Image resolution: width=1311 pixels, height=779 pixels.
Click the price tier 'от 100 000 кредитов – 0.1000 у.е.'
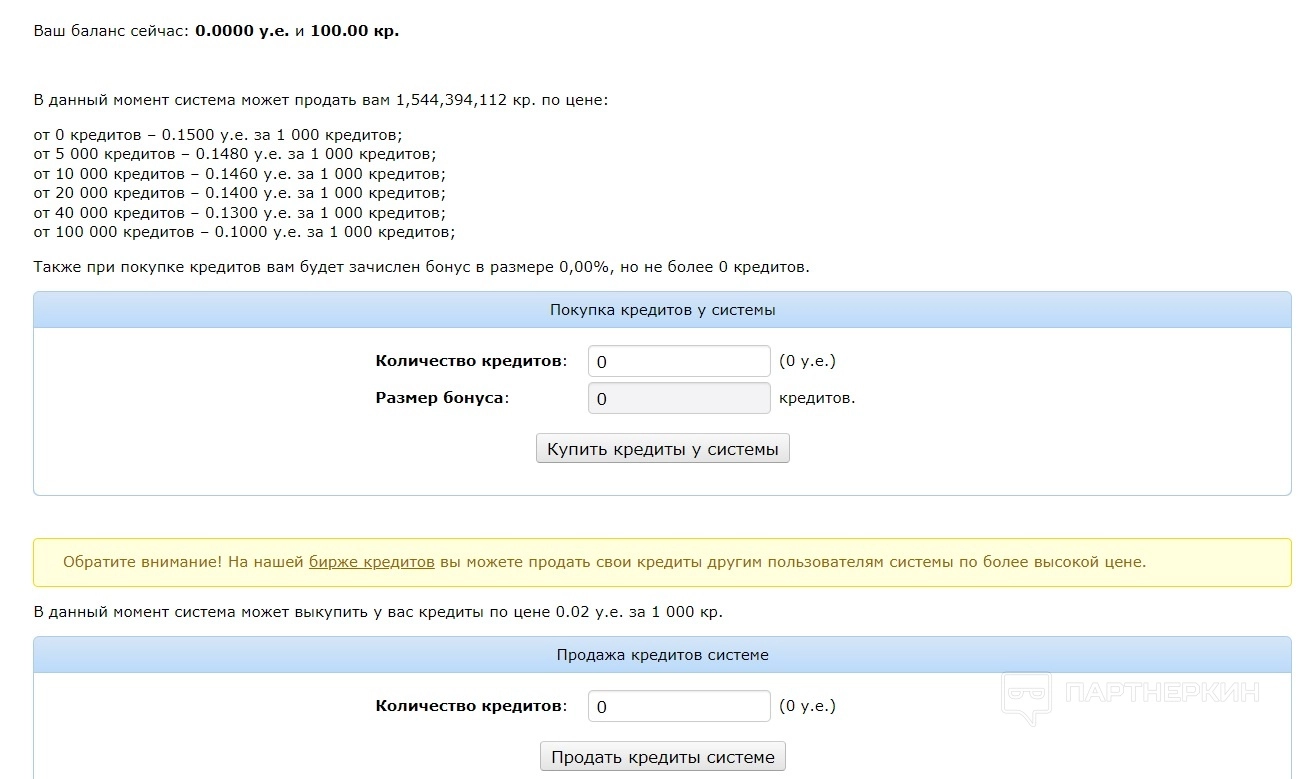click(244, 232)
